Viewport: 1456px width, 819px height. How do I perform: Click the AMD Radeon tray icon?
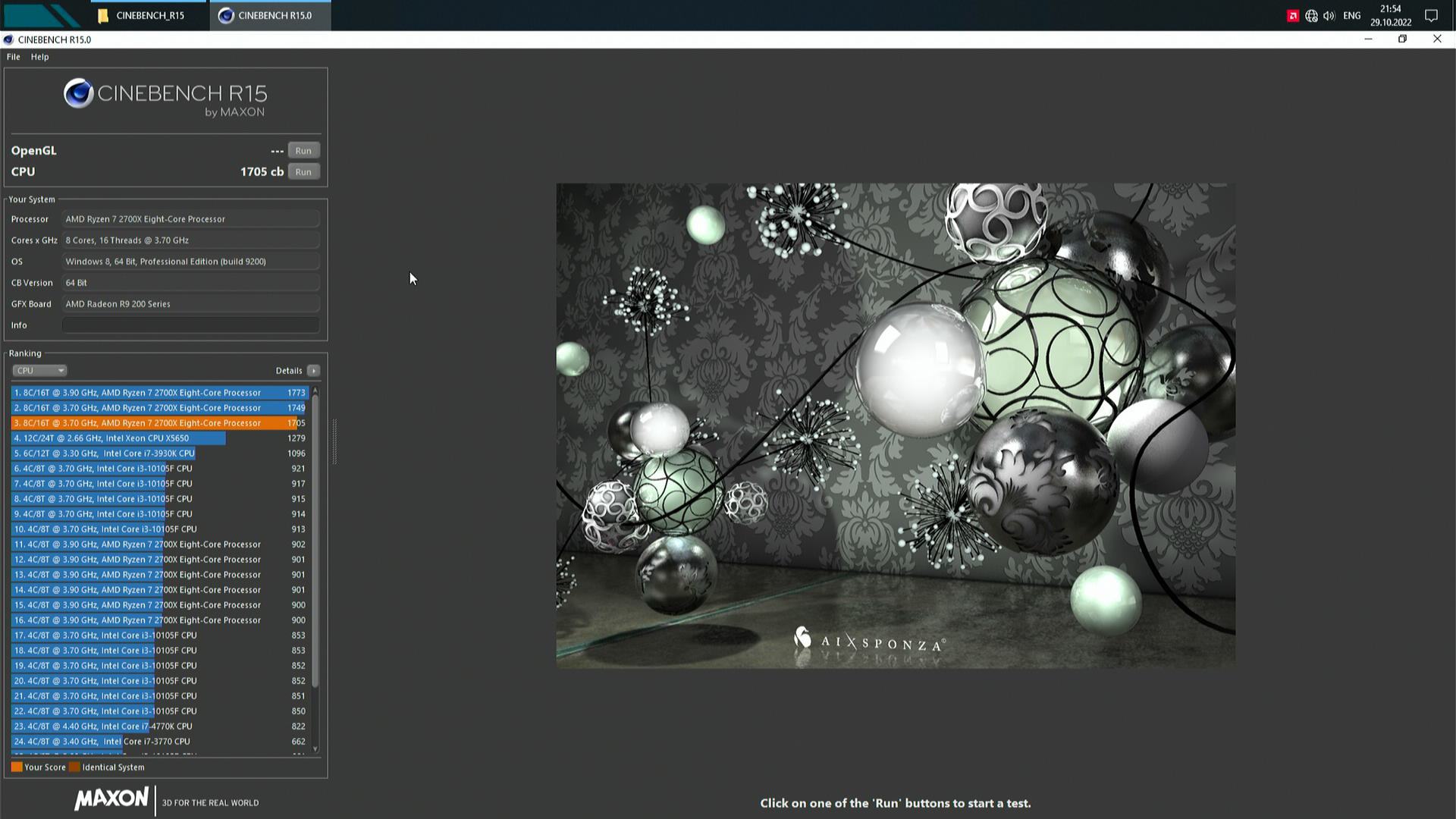pos(1293,16)
